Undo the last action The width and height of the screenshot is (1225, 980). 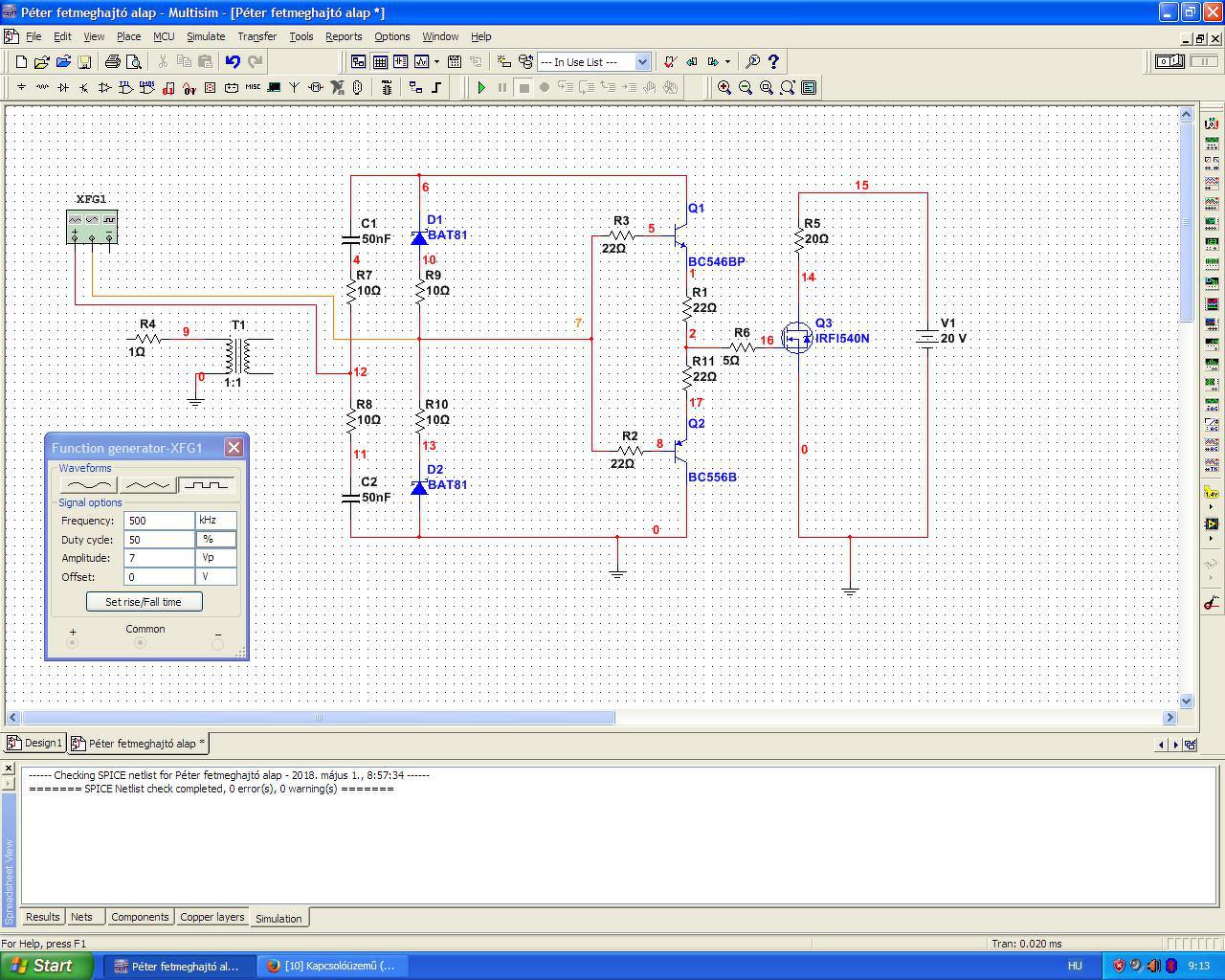click(x=233, y=62)
